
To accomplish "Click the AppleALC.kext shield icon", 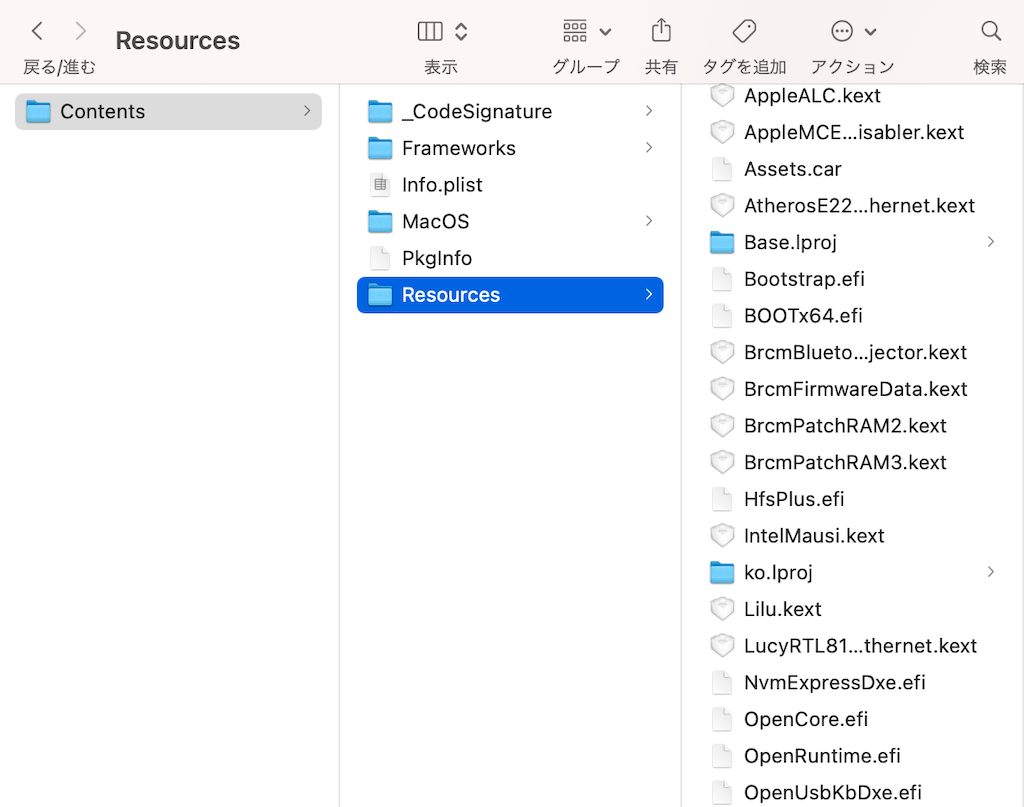I will [722, 95].
